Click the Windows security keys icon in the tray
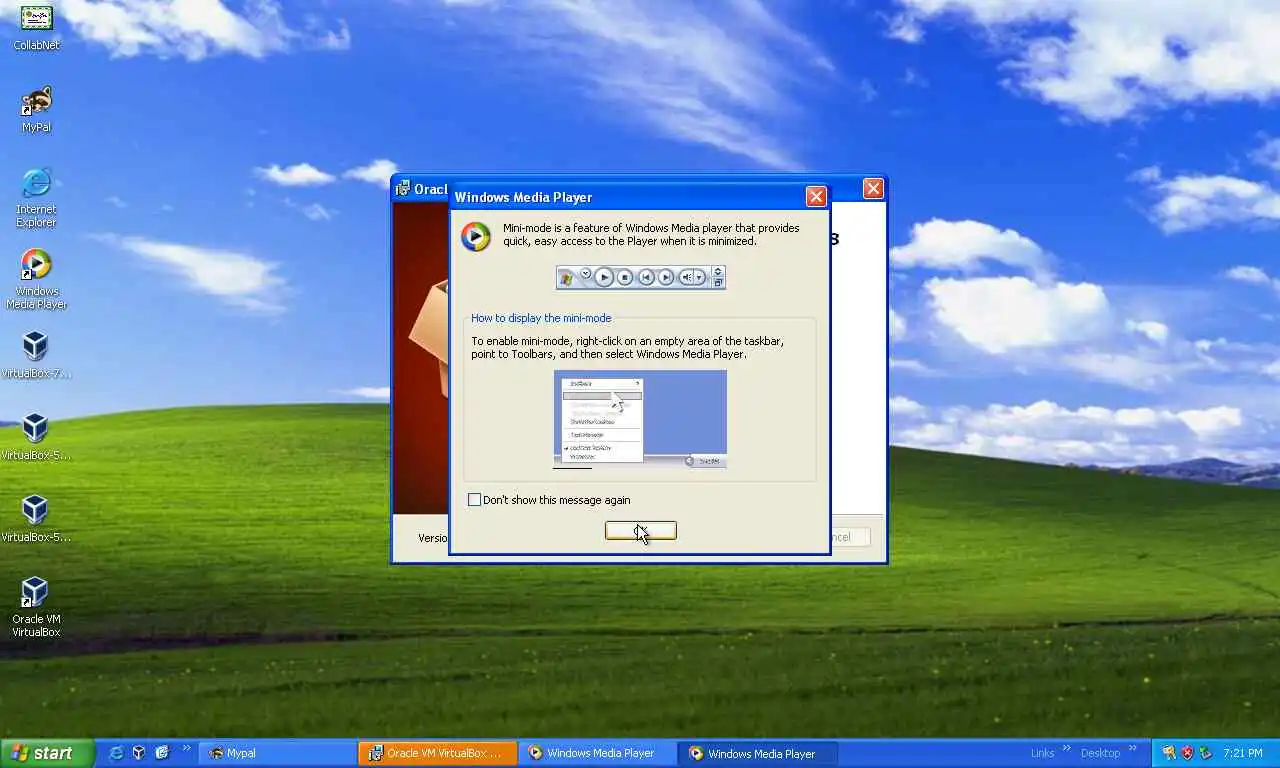Image resolution: width=1280 pixels, height=768 pixels. [1168, 753]
